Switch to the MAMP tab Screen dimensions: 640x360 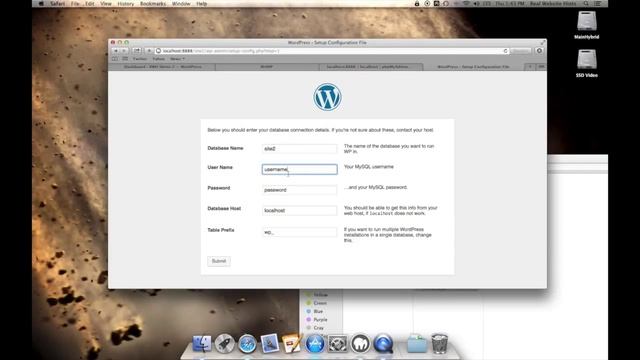(x=267, y=67)
